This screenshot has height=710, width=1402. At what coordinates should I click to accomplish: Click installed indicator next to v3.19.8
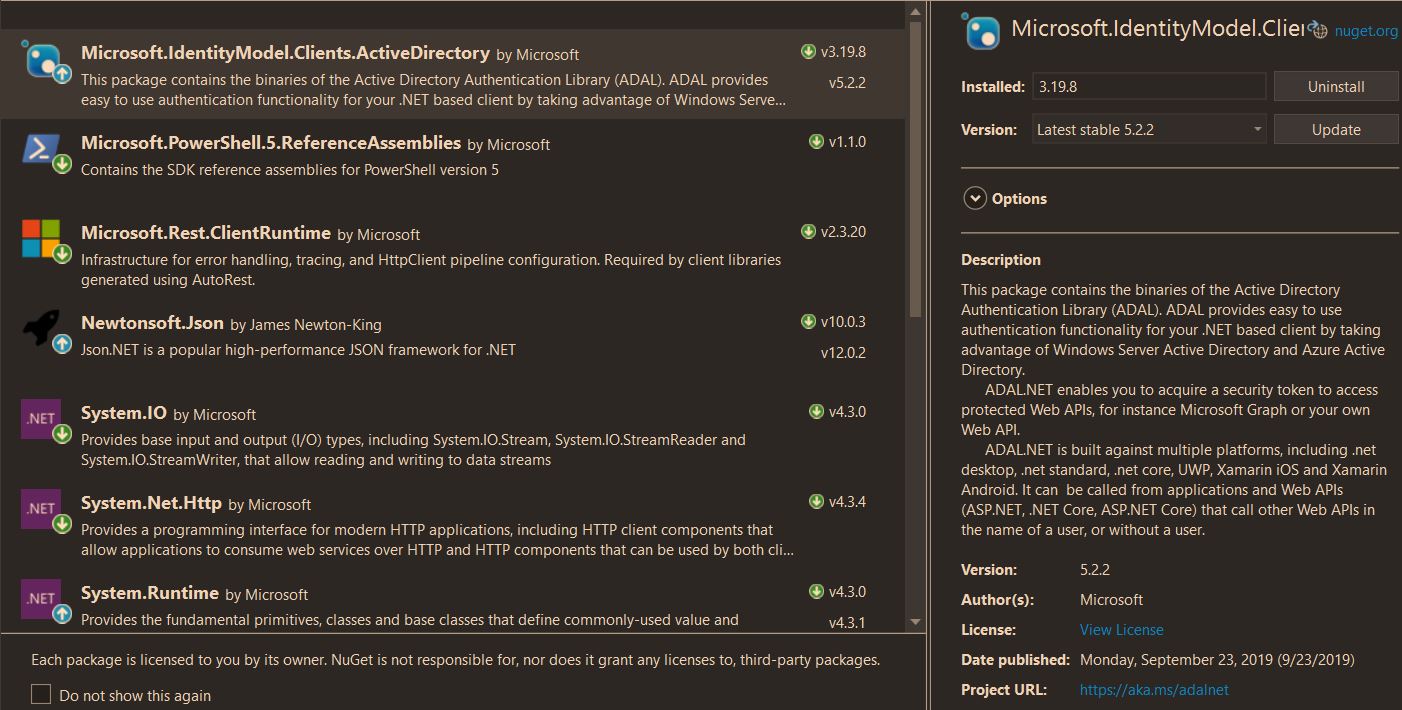[808, 52]
